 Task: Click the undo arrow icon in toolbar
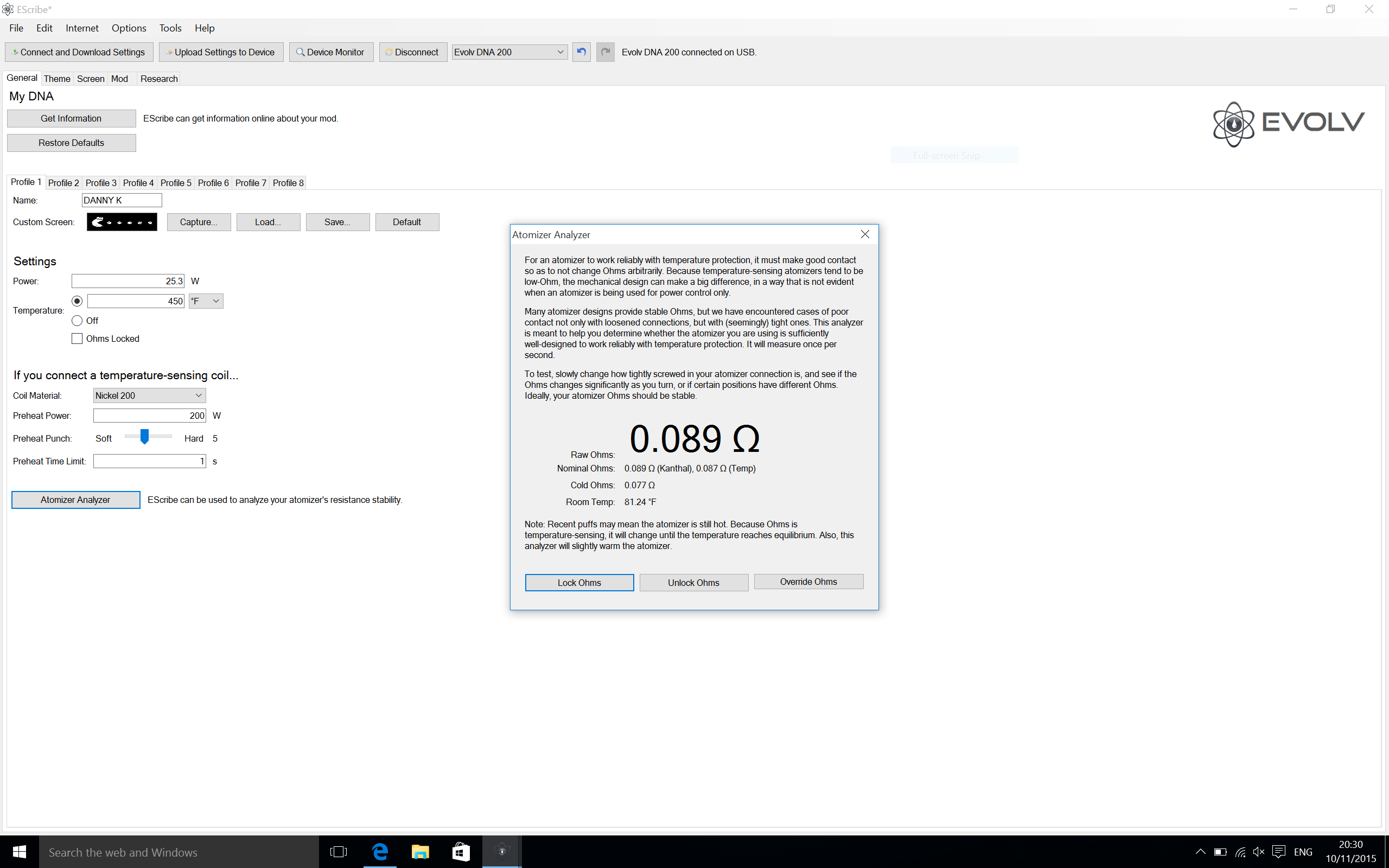click(581, 52)
